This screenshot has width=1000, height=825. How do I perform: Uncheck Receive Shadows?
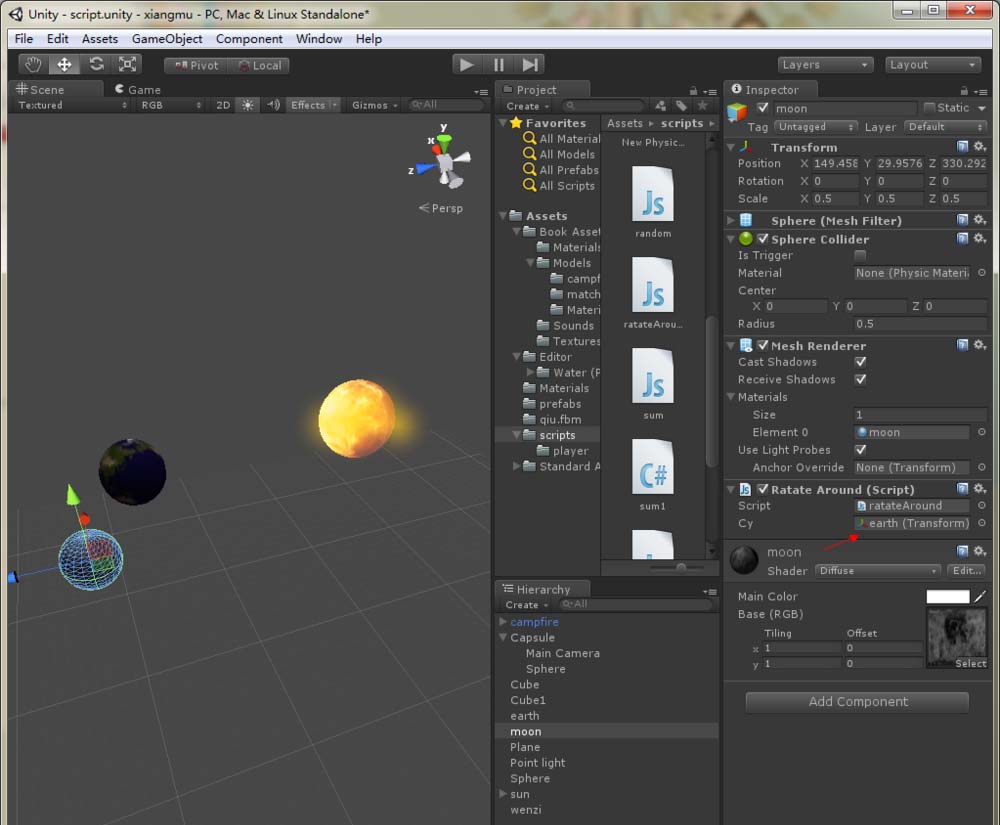(860, 379)
